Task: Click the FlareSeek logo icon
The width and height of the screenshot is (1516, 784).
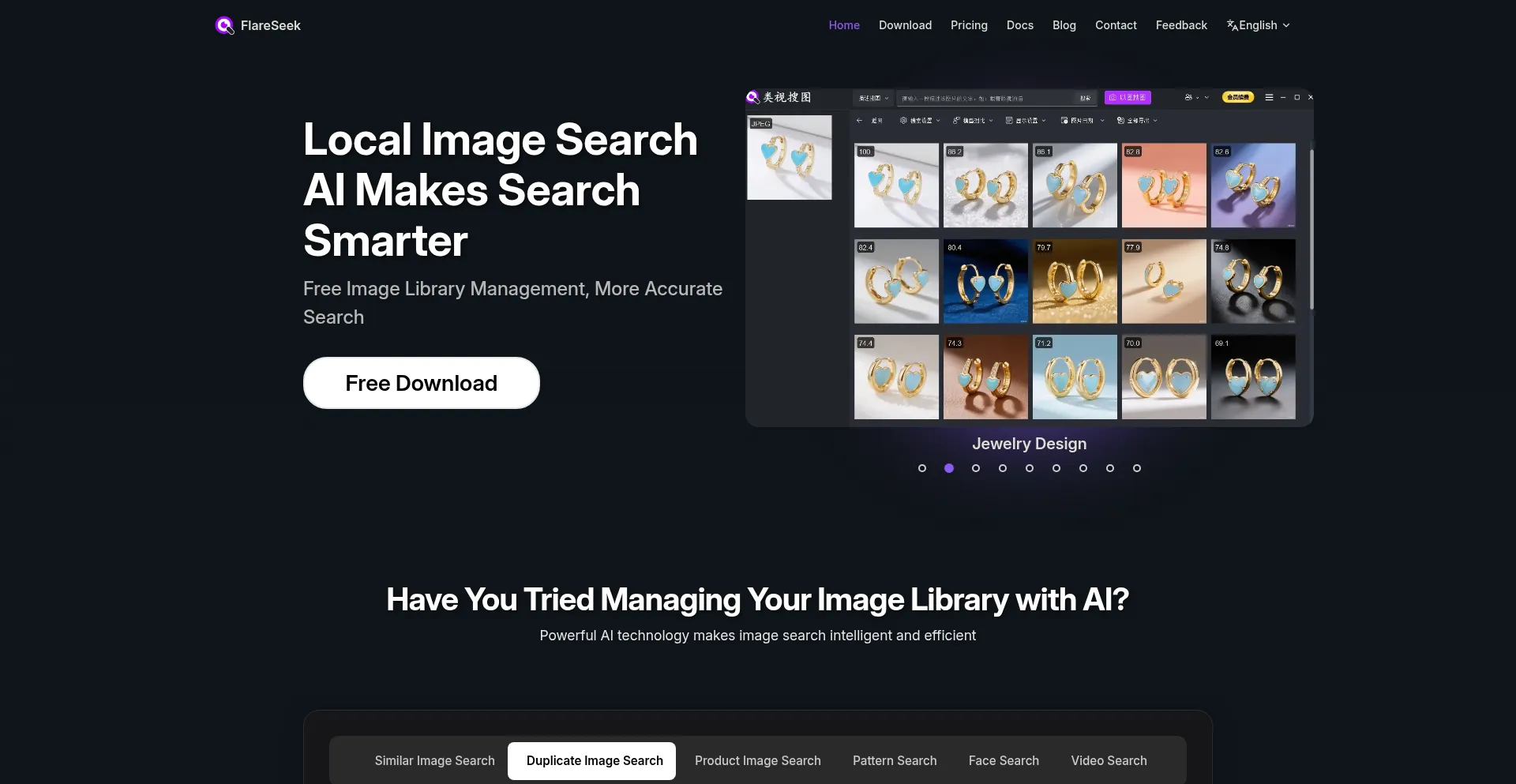Action: 224,25
